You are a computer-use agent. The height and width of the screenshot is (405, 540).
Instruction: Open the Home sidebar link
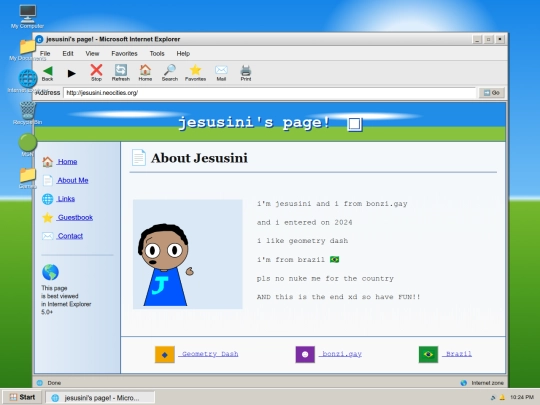pos(67,162)
